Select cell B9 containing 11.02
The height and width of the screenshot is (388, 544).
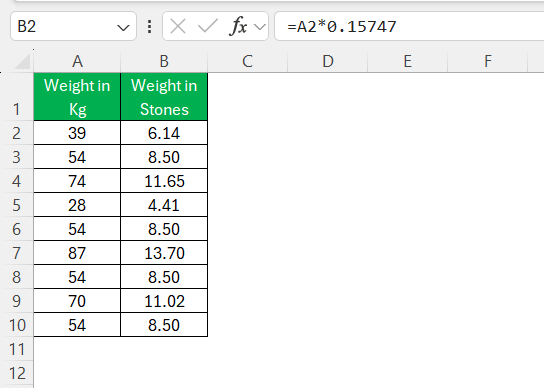tap(164, 301)
